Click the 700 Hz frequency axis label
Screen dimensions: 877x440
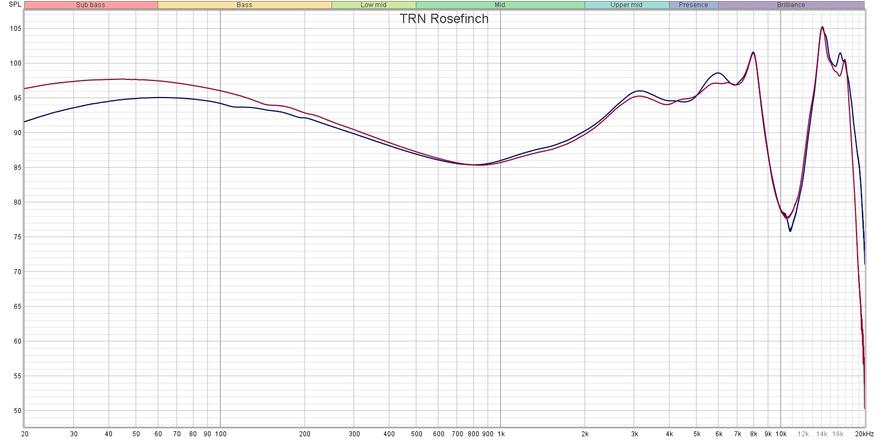pos(457,434)
